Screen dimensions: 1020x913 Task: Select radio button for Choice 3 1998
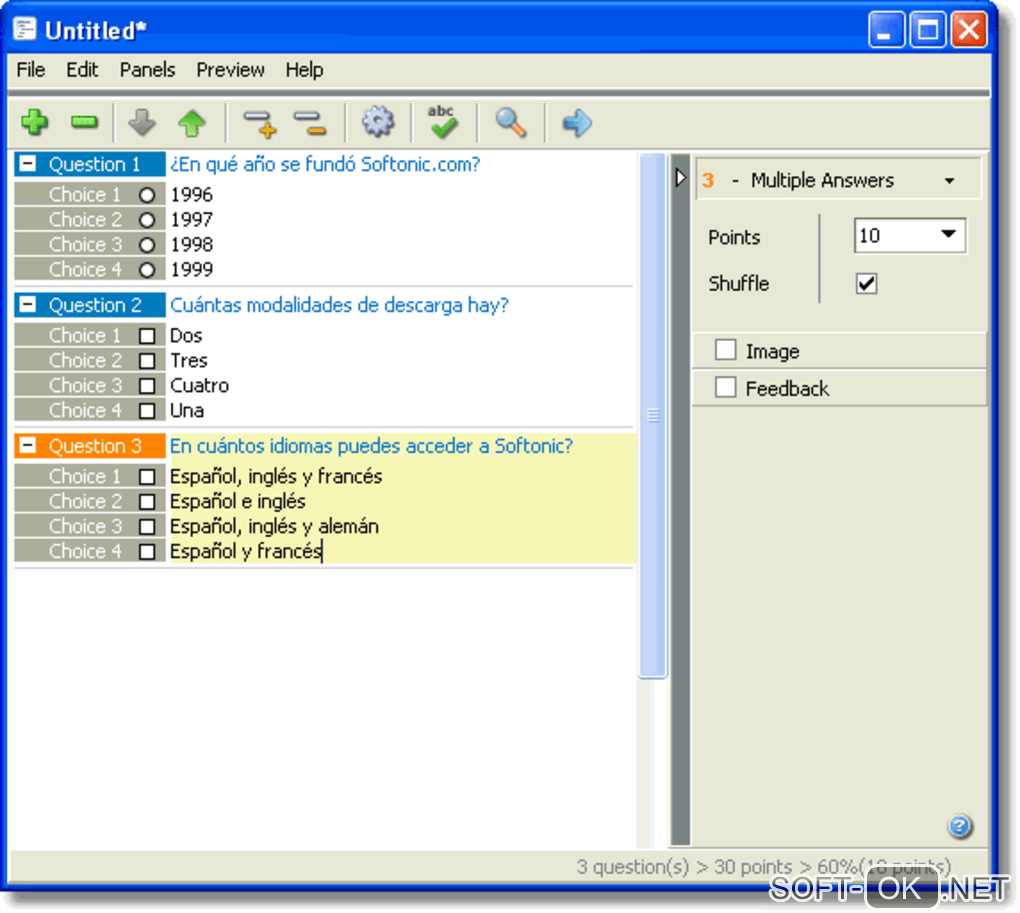pos(147,245)
